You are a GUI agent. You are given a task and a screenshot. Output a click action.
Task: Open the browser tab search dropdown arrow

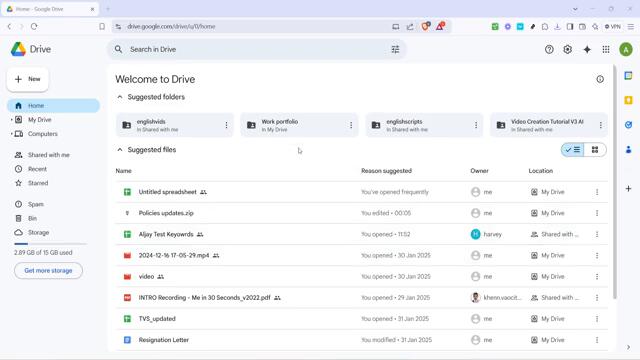tap(575, 9)
